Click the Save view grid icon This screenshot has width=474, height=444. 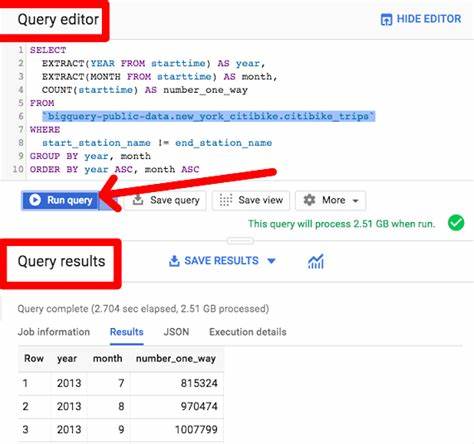[226, 200]
